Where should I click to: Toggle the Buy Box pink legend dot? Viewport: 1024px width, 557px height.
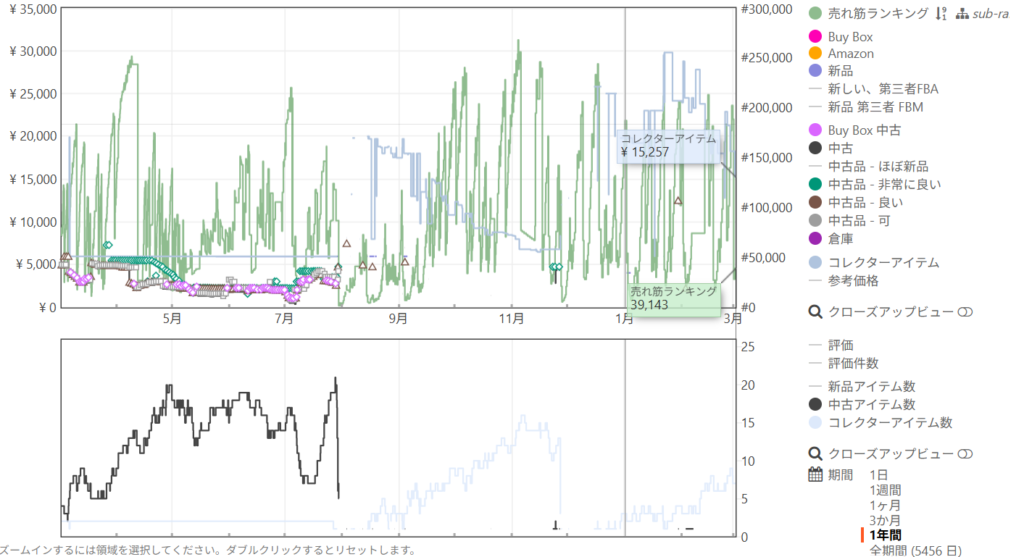[x=815, y=37]
